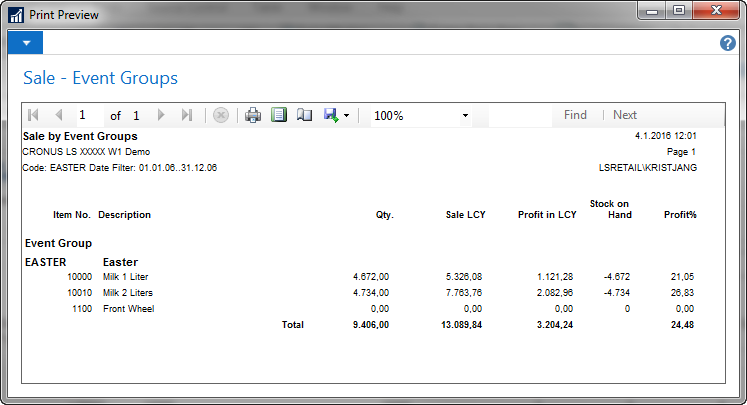Click the find text search box
747x405 pixels.
(x=520, y=115)
